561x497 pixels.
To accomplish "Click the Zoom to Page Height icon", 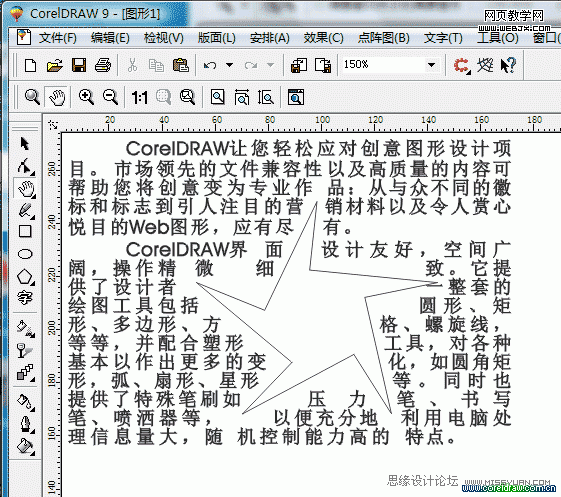I will tap(266, 97).
